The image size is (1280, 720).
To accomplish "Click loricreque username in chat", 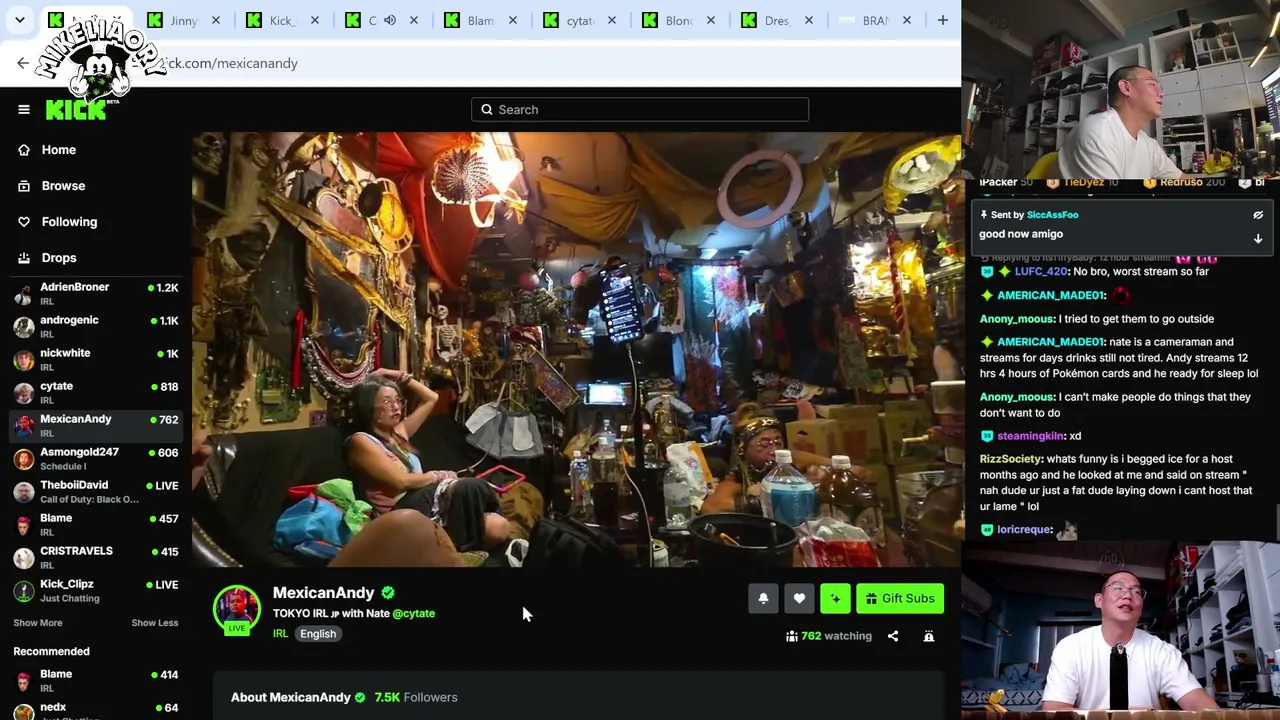I will coord(1025,530).
